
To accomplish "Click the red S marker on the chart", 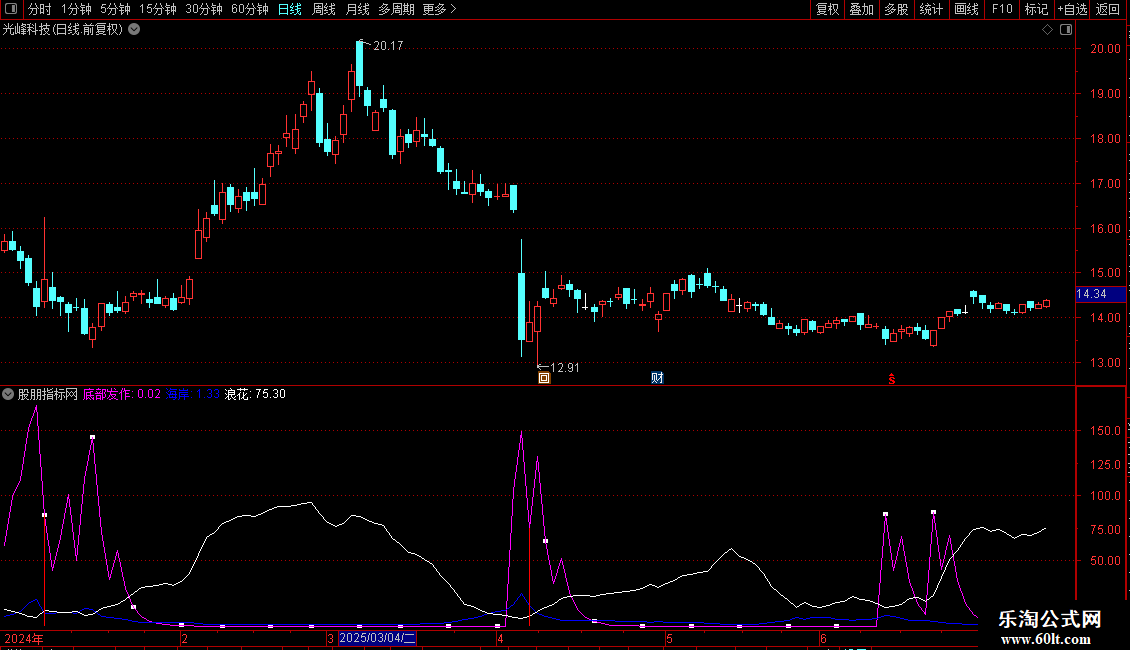I will pos(891,379).
